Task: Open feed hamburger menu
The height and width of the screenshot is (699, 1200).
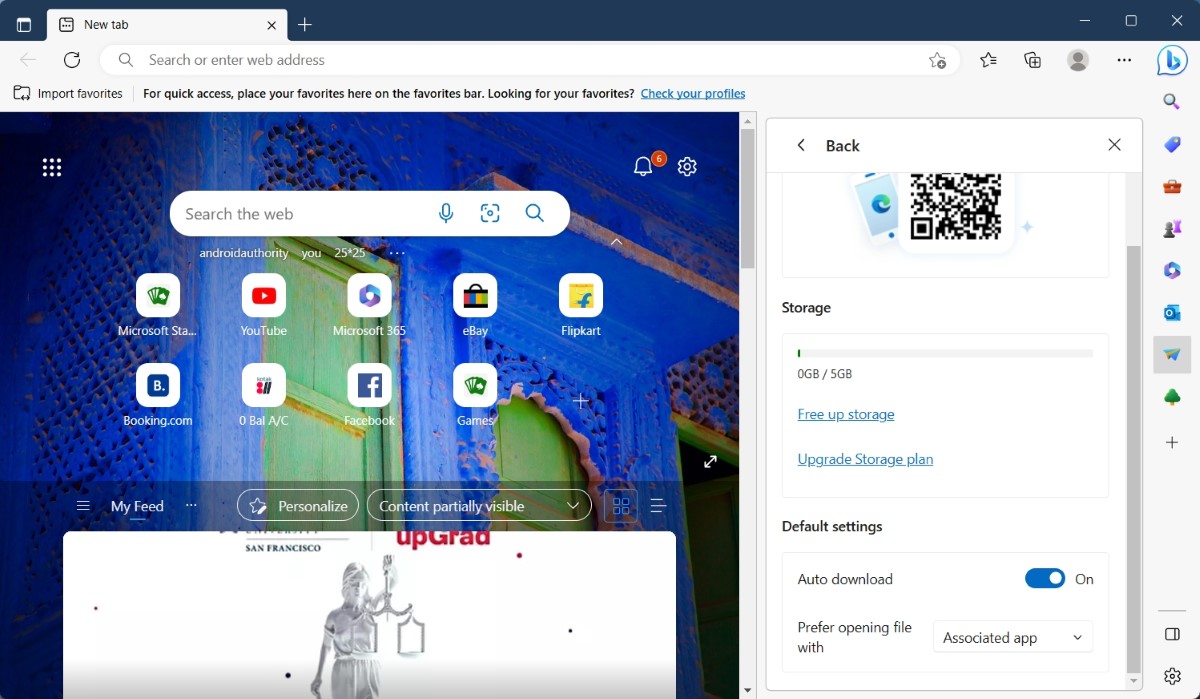Action: click(83, 506)
